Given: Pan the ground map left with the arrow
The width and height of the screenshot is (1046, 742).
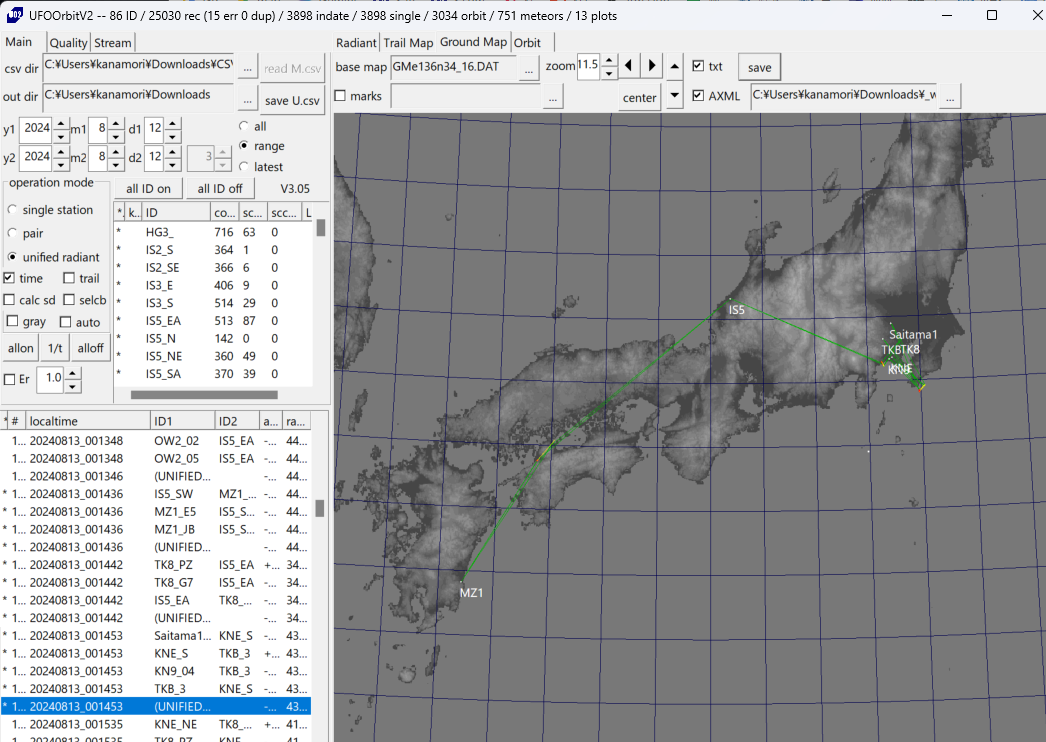Looking at the screenshot, I should [x=629, y=66].
